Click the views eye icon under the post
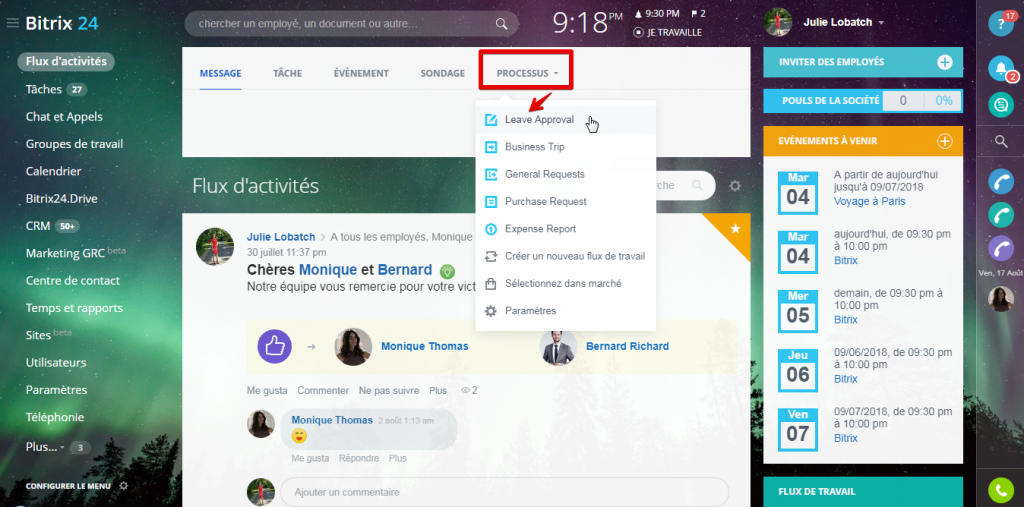This screenshot has height=507, width=1024. tap(466, 391)
